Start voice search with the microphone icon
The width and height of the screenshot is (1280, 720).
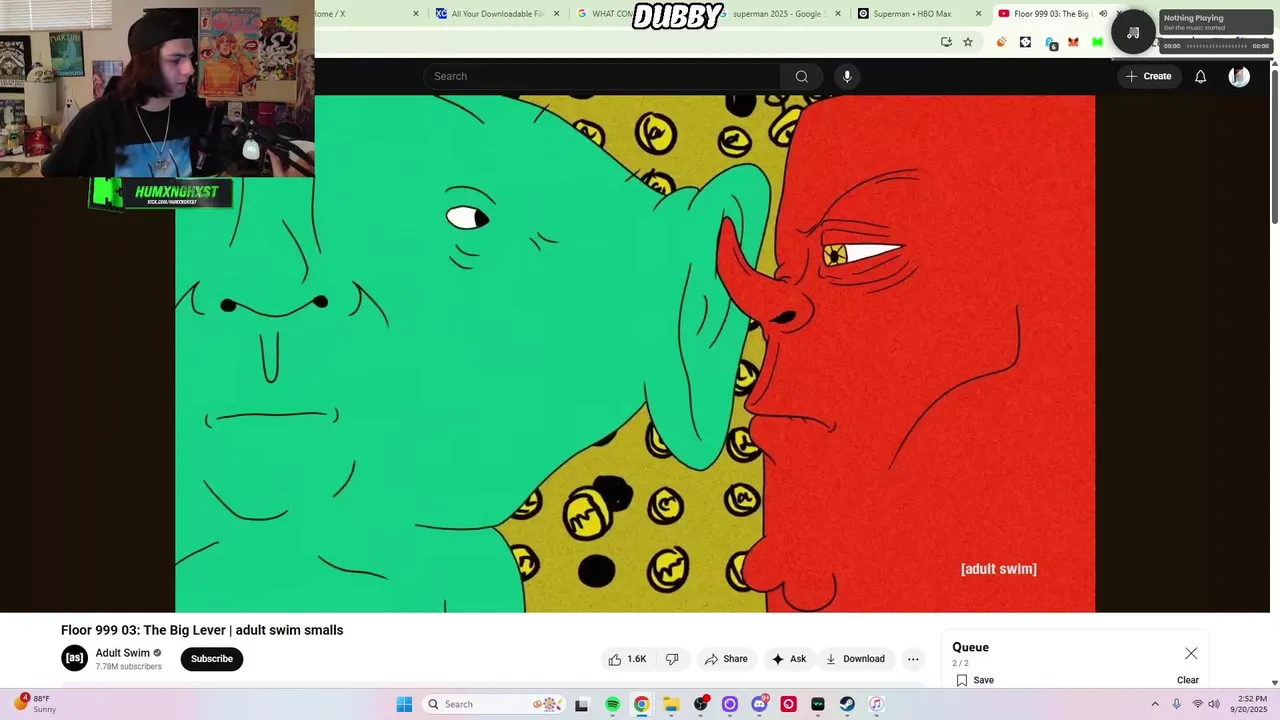pyautogui.click(x=847, y=76)
